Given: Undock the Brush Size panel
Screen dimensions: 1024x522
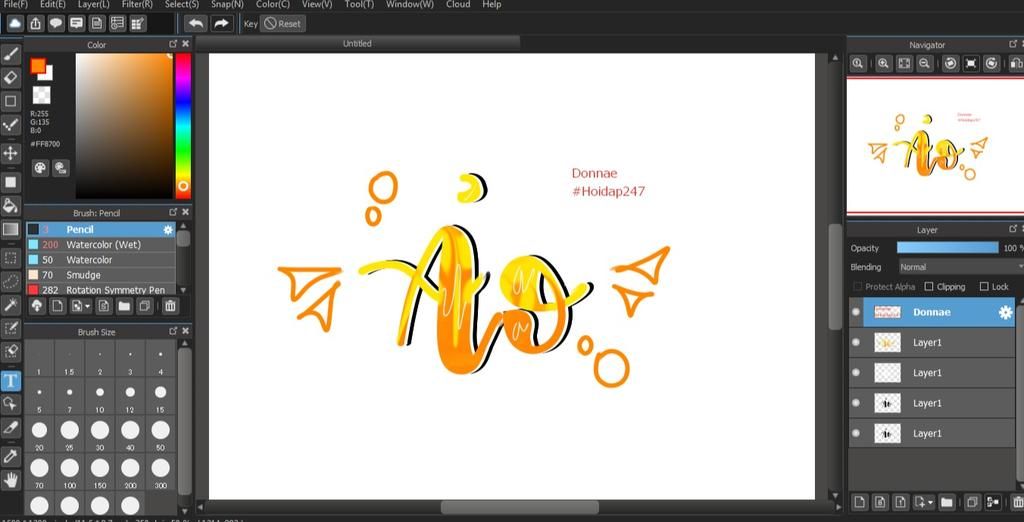Looking at the screenshot, I should point(173,331).
